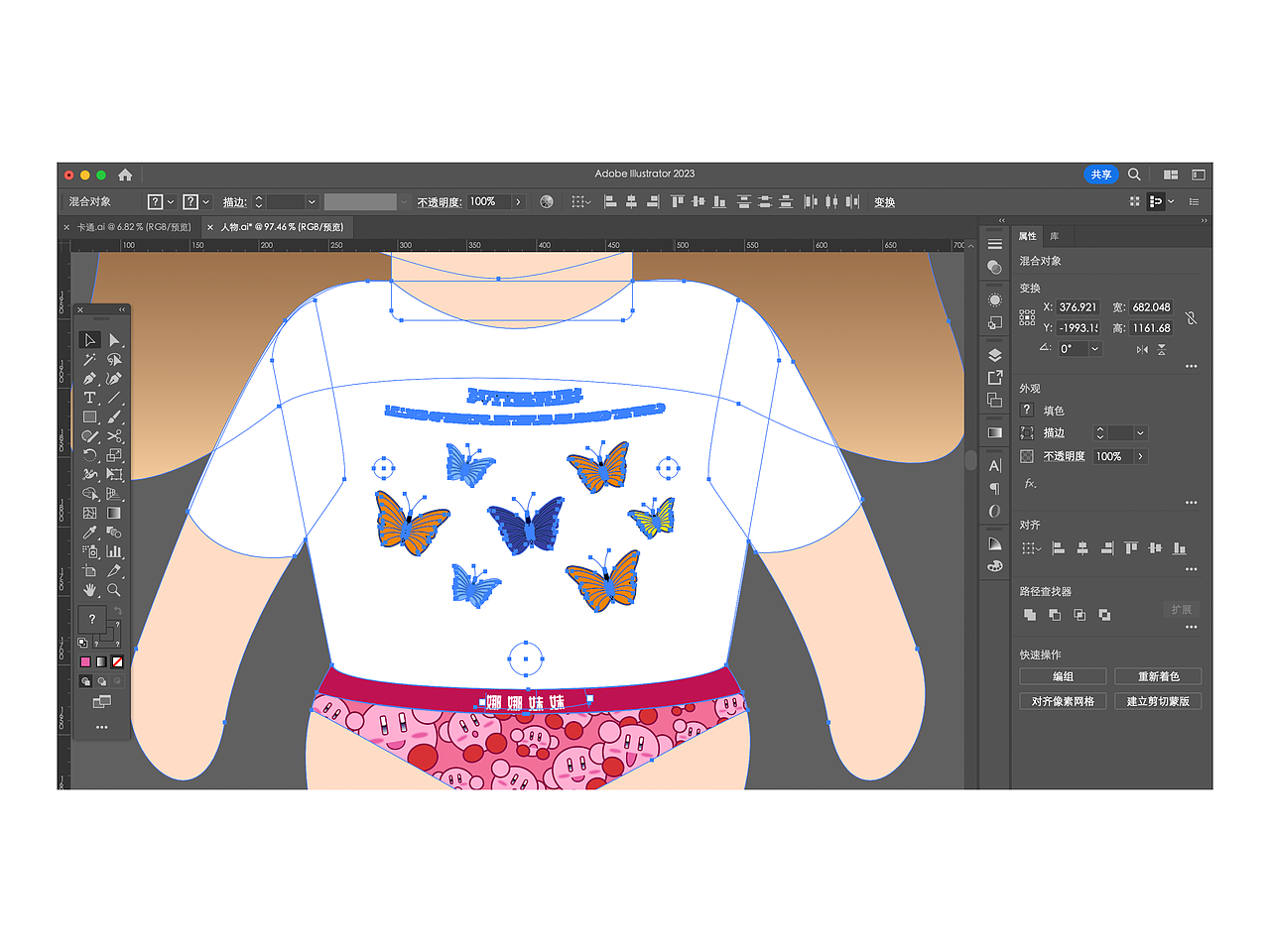This screenshot has height=952, width=1270.
Task: Open the 属性 panel tab
Action: click(x=1028, y=236)
